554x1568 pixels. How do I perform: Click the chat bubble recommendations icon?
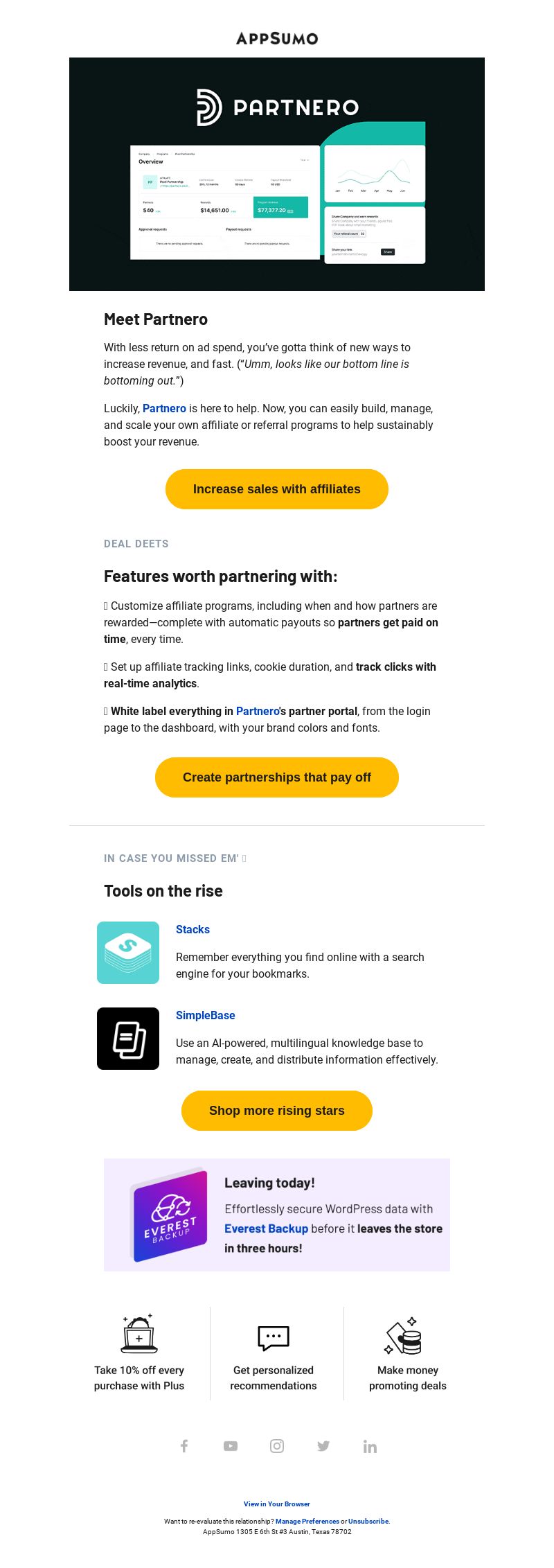[x=274, y=1338]
